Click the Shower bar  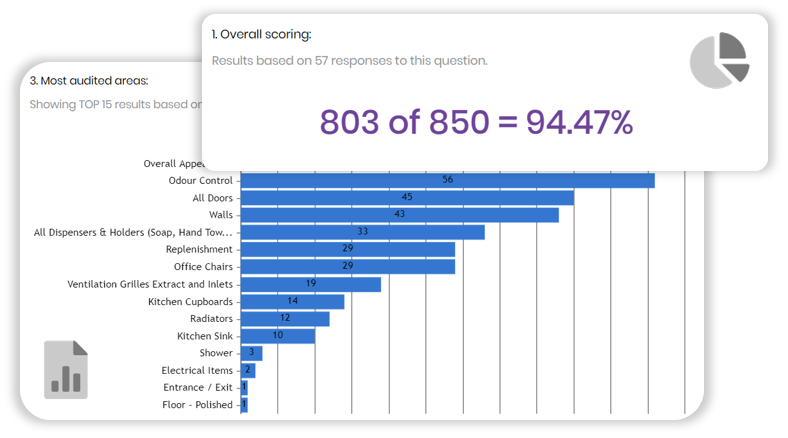[251, 353]
